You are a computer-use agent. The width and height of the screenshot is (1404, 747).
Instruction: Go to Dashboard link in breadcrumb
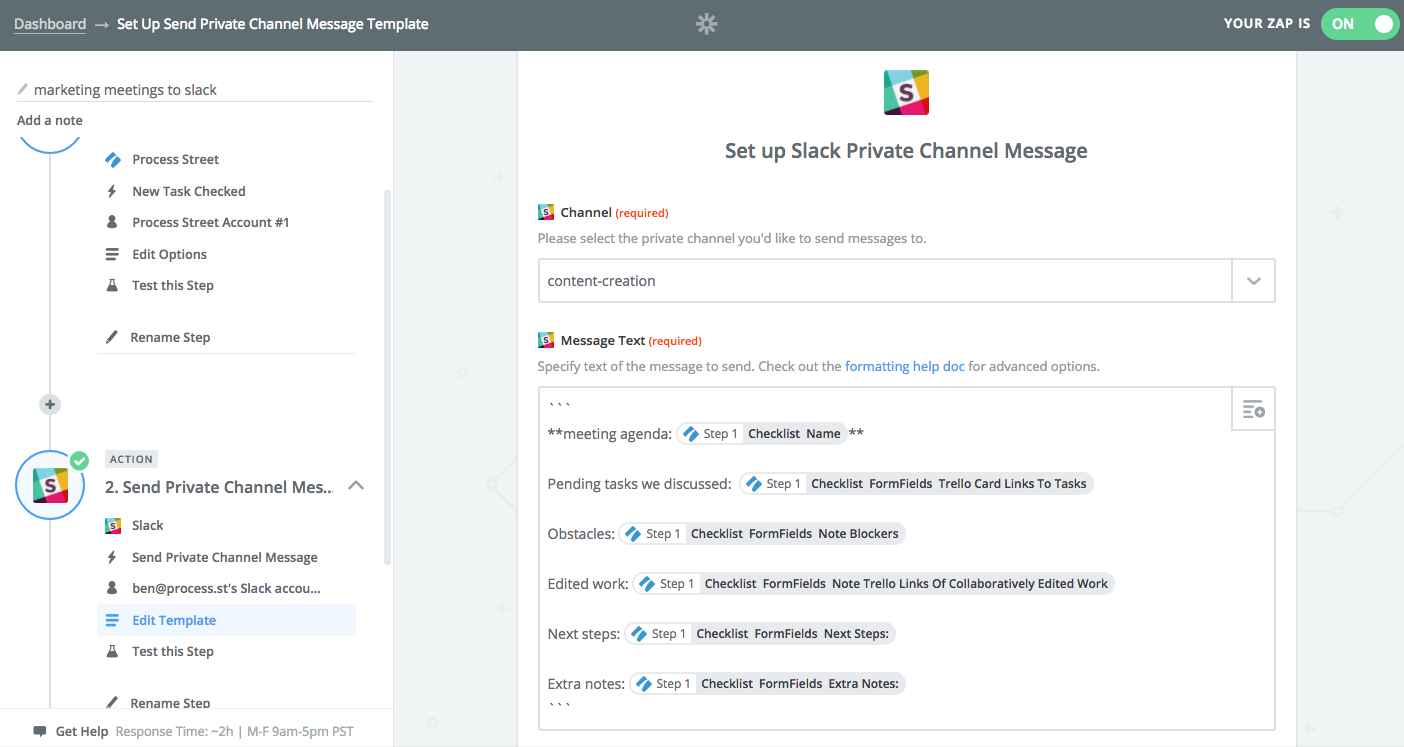(50, 24)
